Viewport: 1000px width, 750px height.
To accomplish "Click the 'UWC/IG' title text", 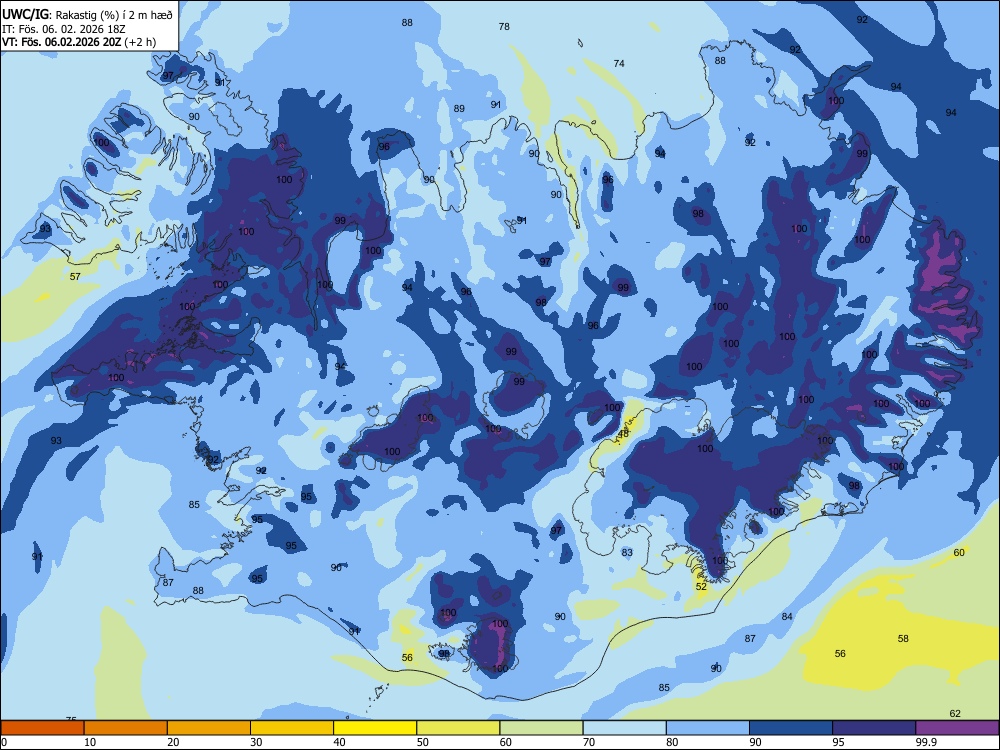I will tap(26, 15).
